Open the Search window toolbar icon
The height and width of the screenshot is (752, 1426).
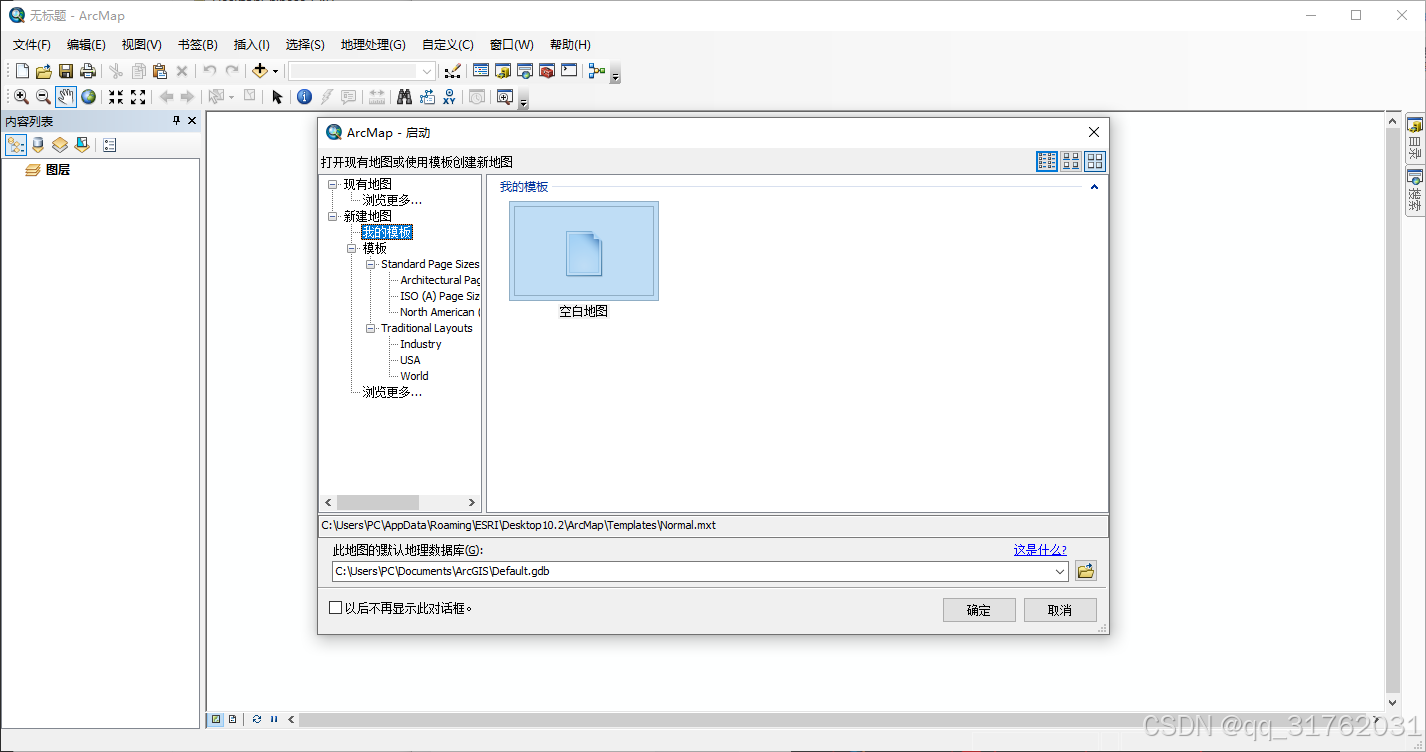click(525, 71)
